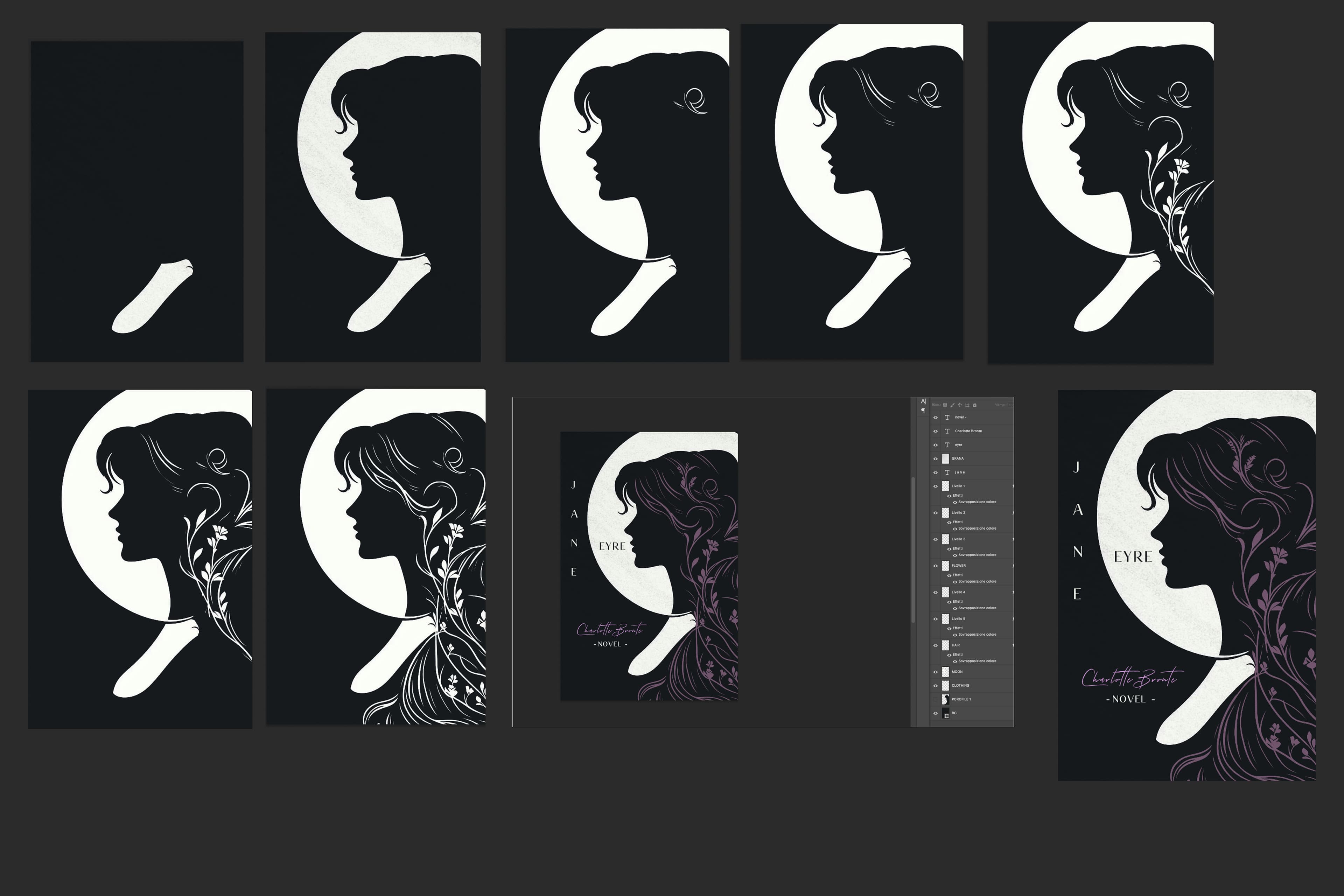Hide the MOON layer

936,672
